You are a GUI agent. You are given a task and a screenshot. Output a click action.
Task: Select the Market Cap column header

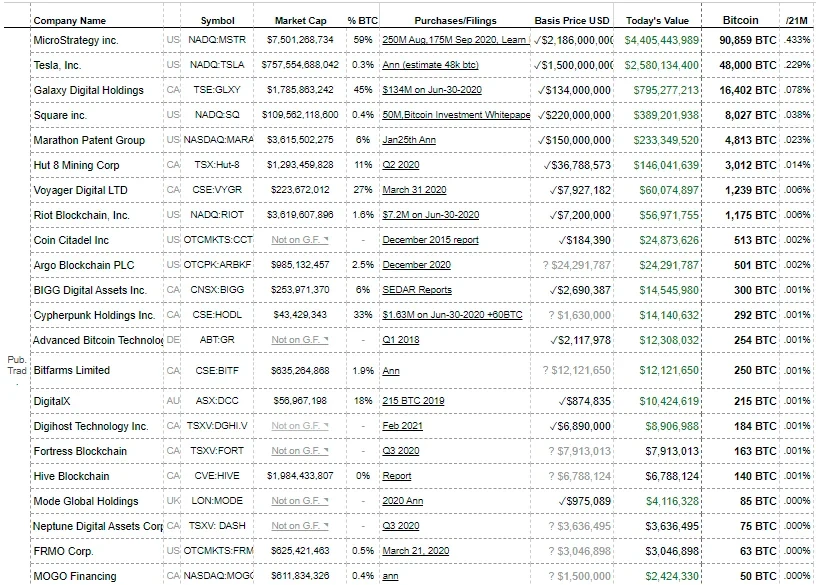tap(299, 20)
